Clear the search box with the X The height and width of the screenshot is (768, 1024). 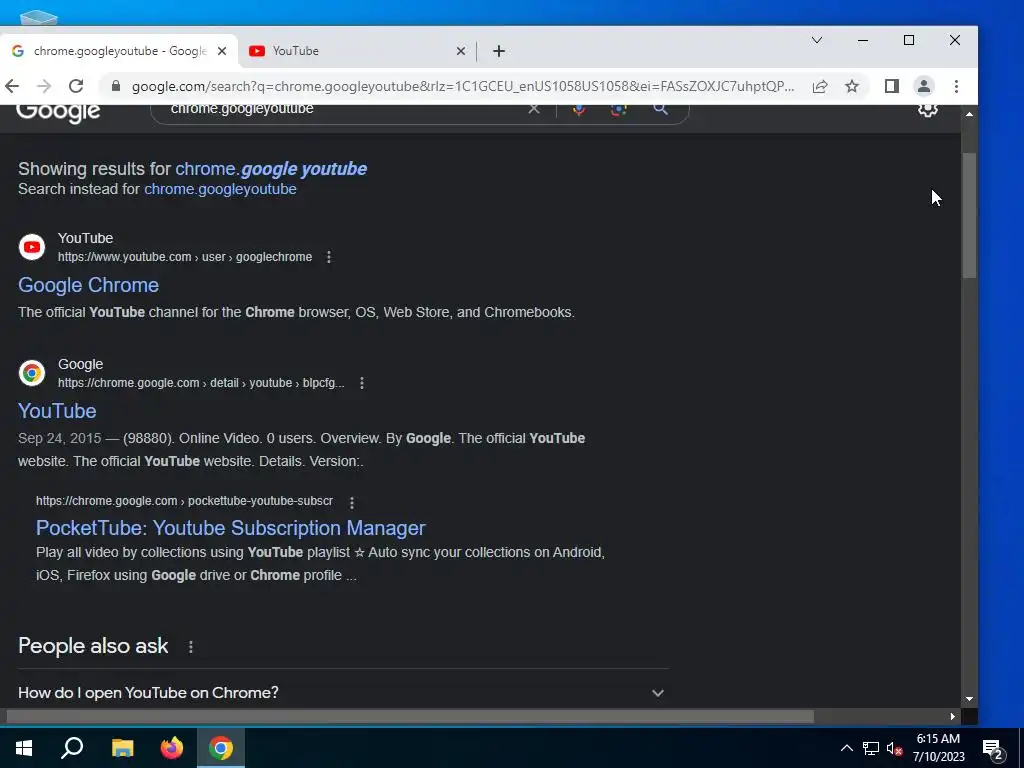(x=534, y=108)
